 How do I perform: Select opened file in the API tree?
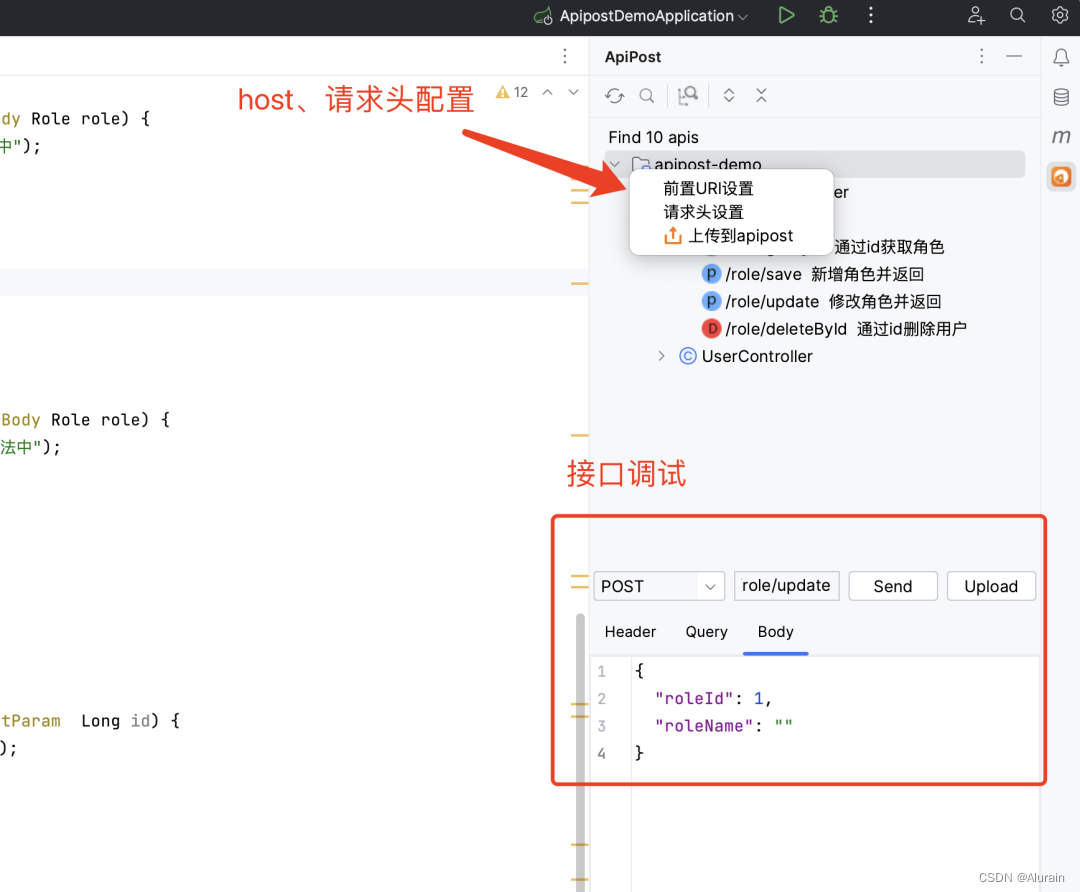point(687,95)
